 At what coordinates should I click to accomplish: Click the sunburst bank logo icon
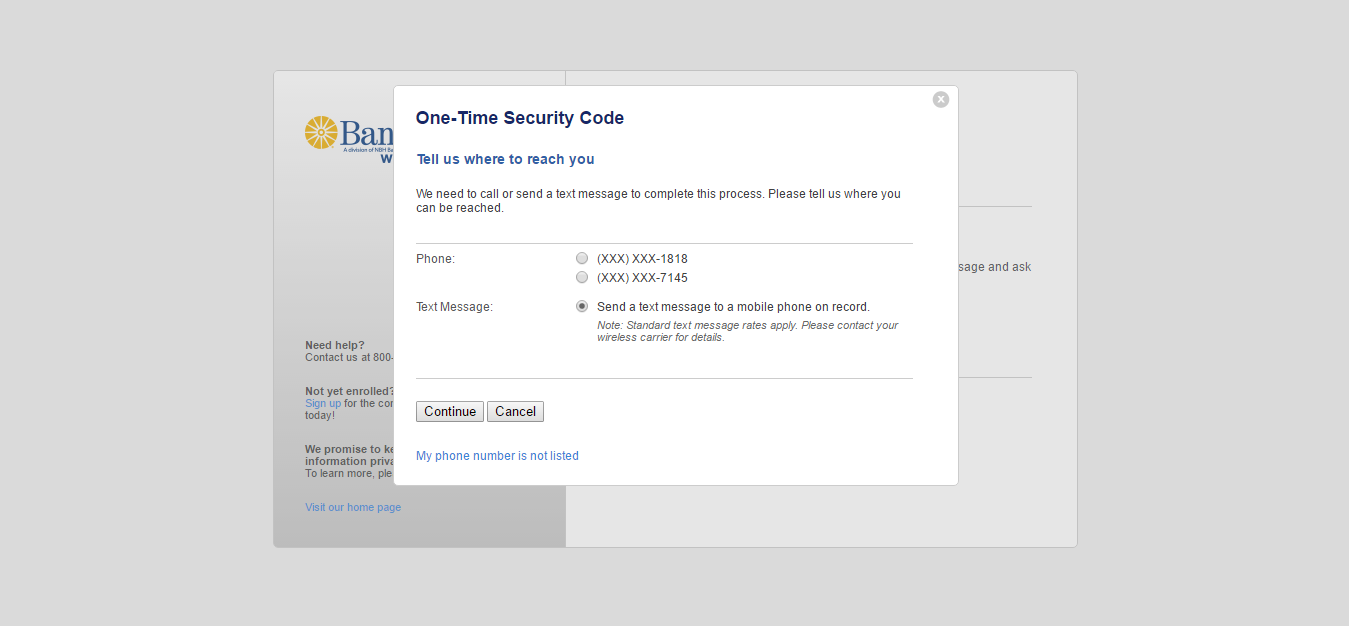(x=321, y=133)
